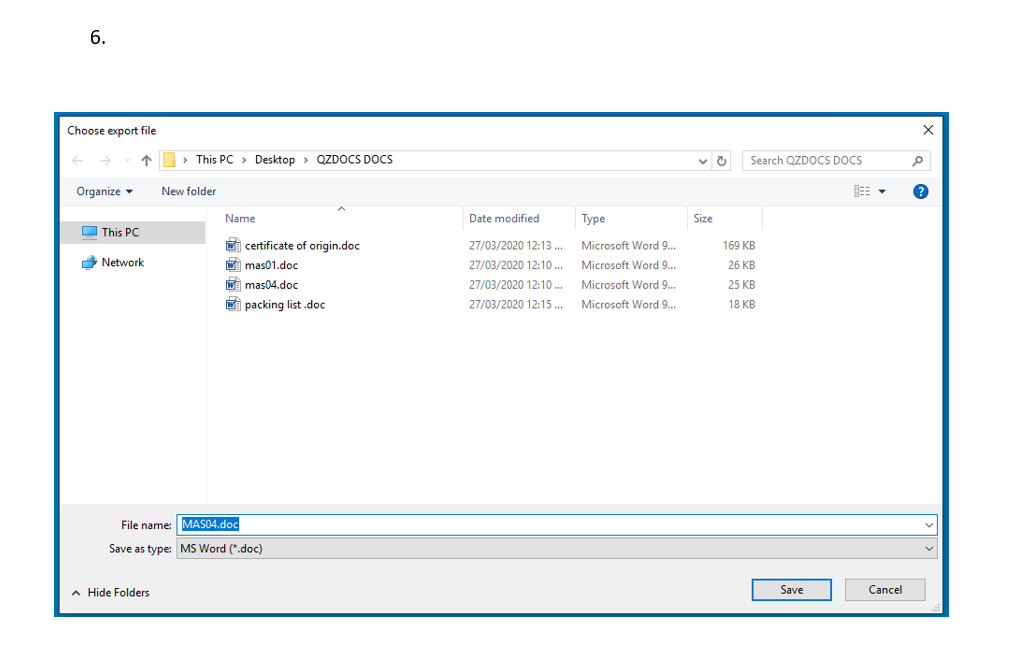Go up one folder level
This screenshot has width=1036, height=658.
pyautogui.click(x=147, y=161)
